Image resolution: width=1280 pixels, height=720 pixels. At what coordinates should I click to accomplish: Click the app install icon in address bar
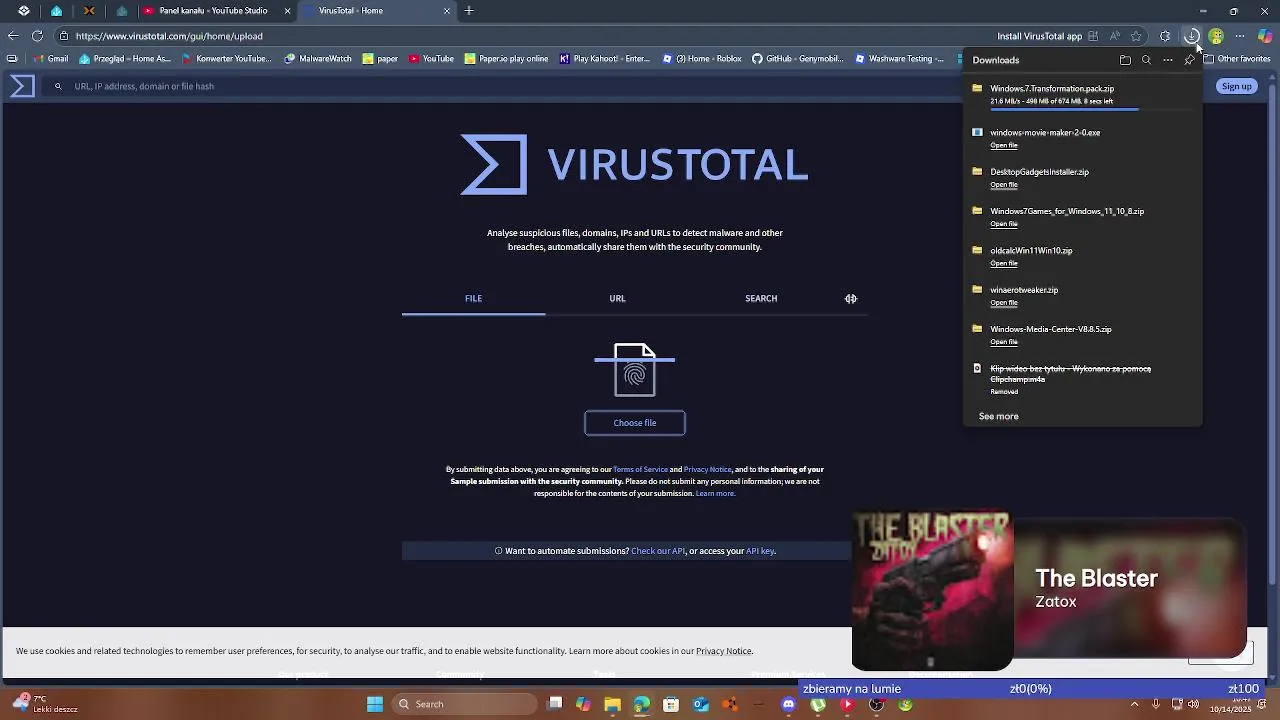coord(1093,36)
